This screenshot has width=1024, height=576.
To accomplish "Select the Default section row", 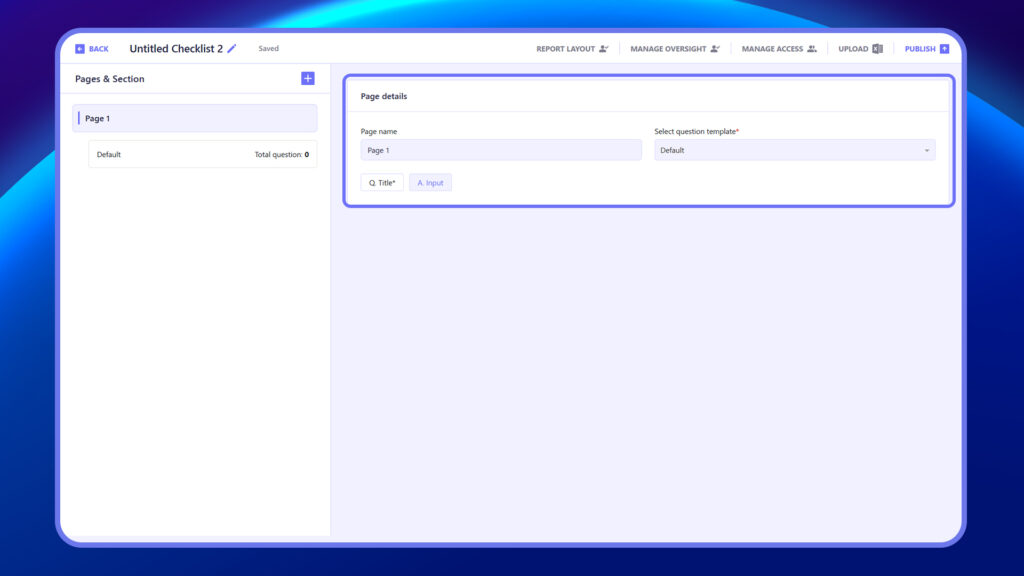I will click(x=202, y=154).
